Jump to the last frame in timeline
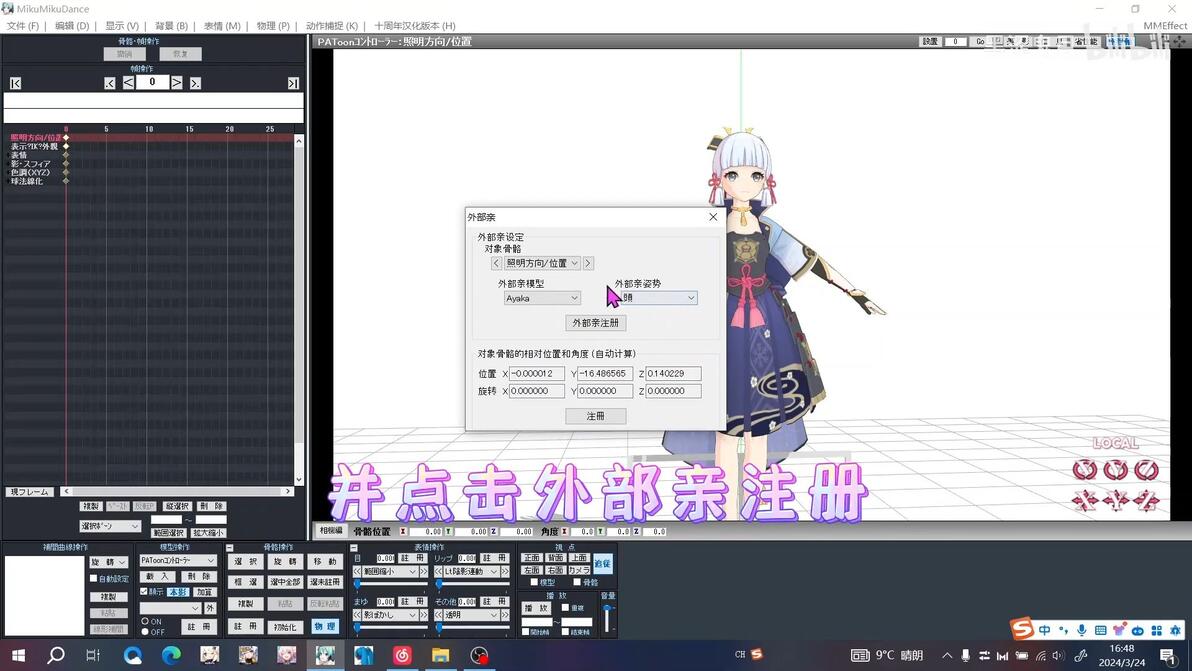1192x671 pixels. [293, 83]
